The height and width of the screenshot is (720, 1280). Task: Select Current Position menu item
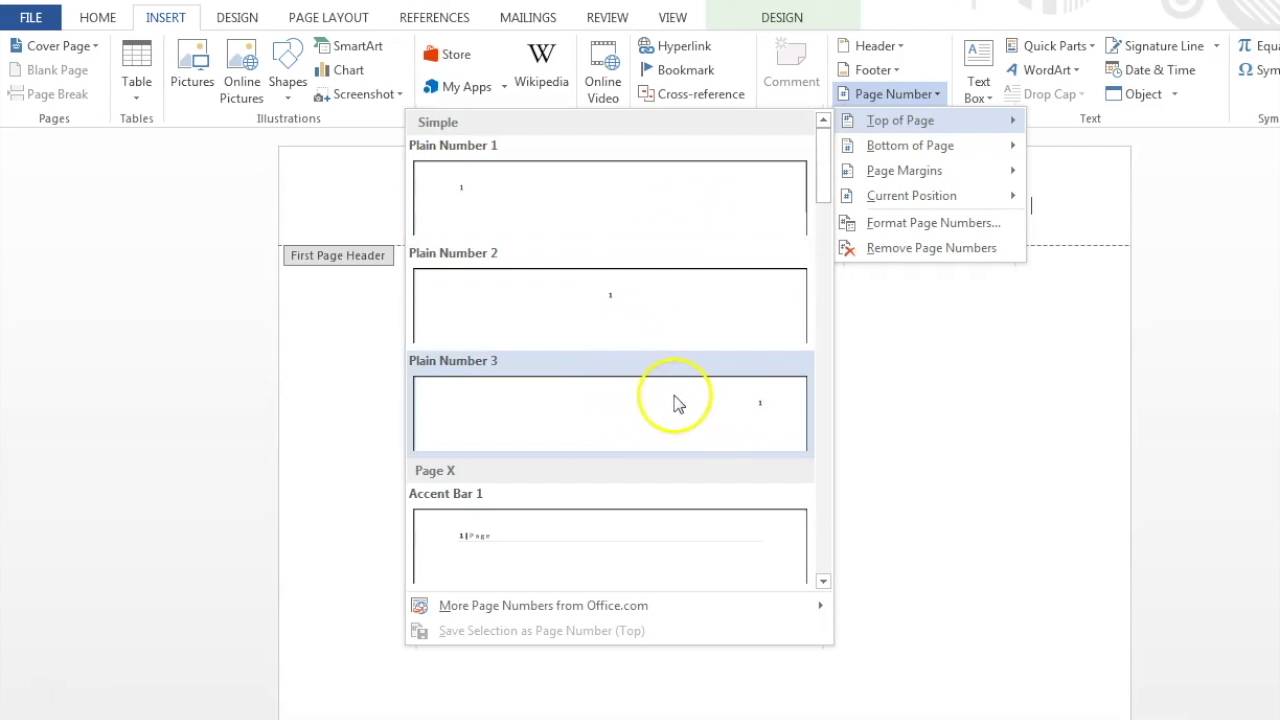930,196
